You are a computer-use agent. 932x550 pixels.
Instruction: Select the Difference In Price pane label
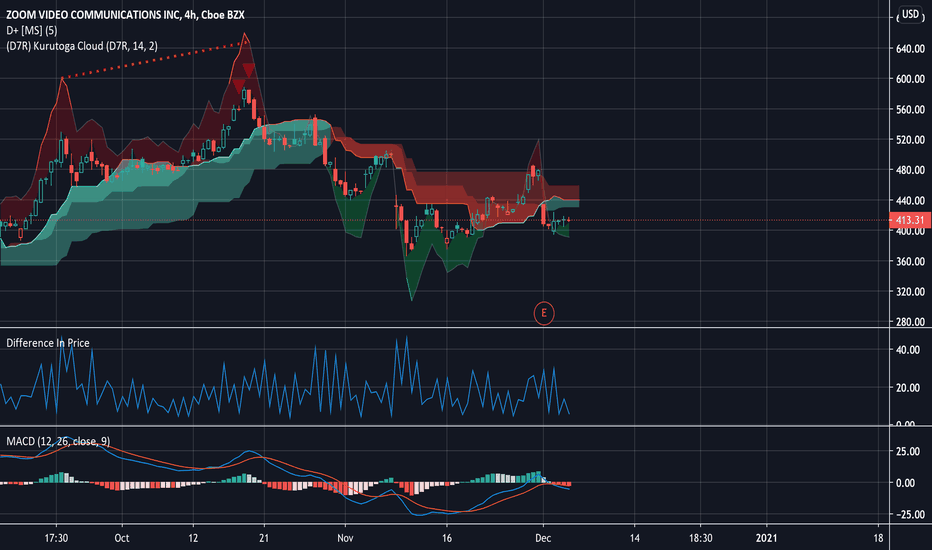coord(48,343)
